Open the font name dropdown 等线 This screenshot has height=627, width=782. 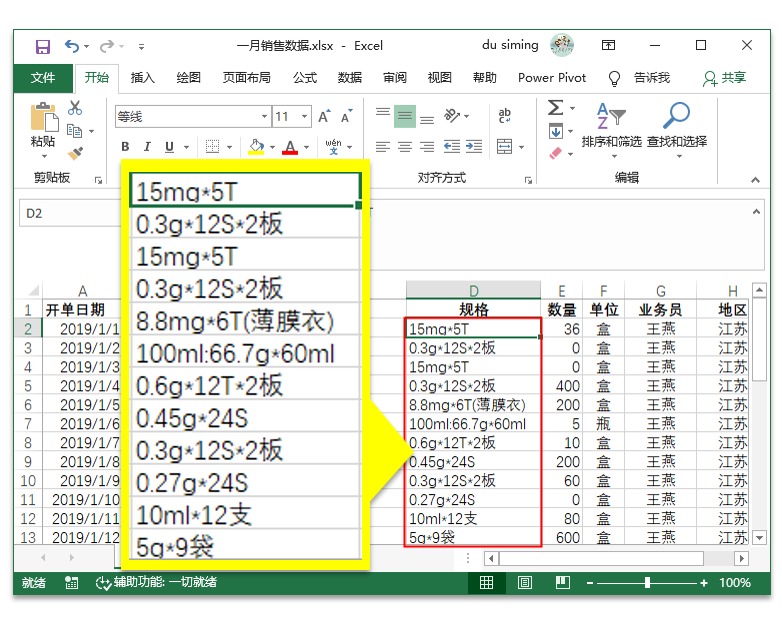[264, 117]
